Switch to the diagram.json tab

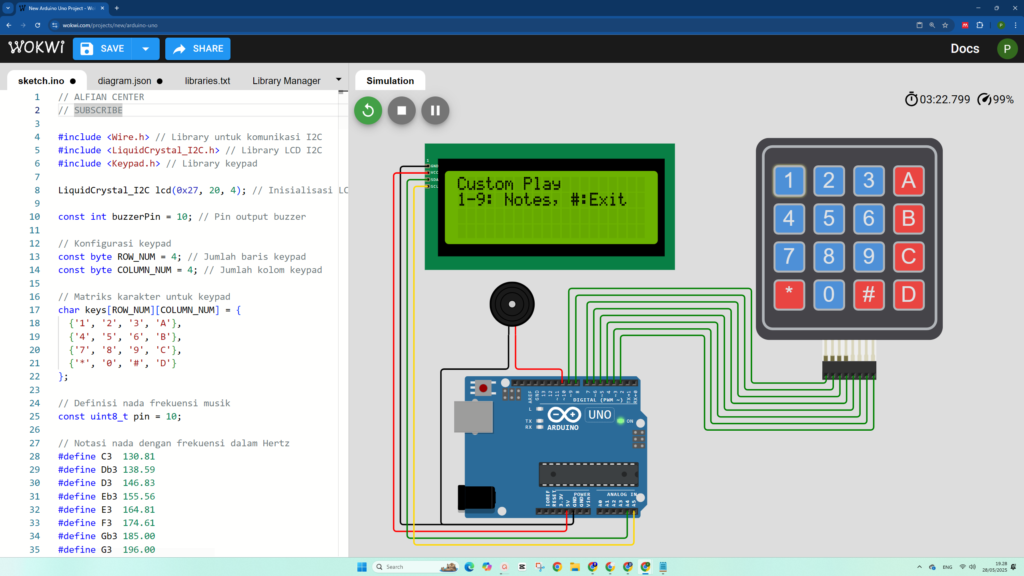click(130, 81)
